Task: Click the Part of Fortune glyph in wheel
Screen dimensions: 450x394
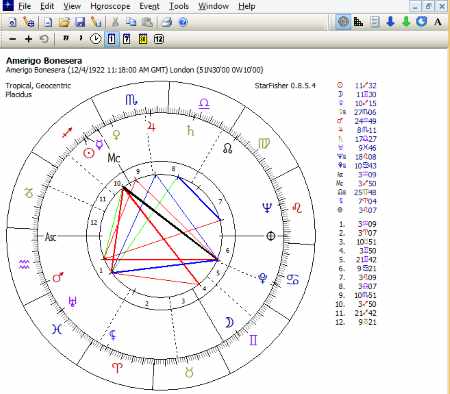Action: click(271, 236)
